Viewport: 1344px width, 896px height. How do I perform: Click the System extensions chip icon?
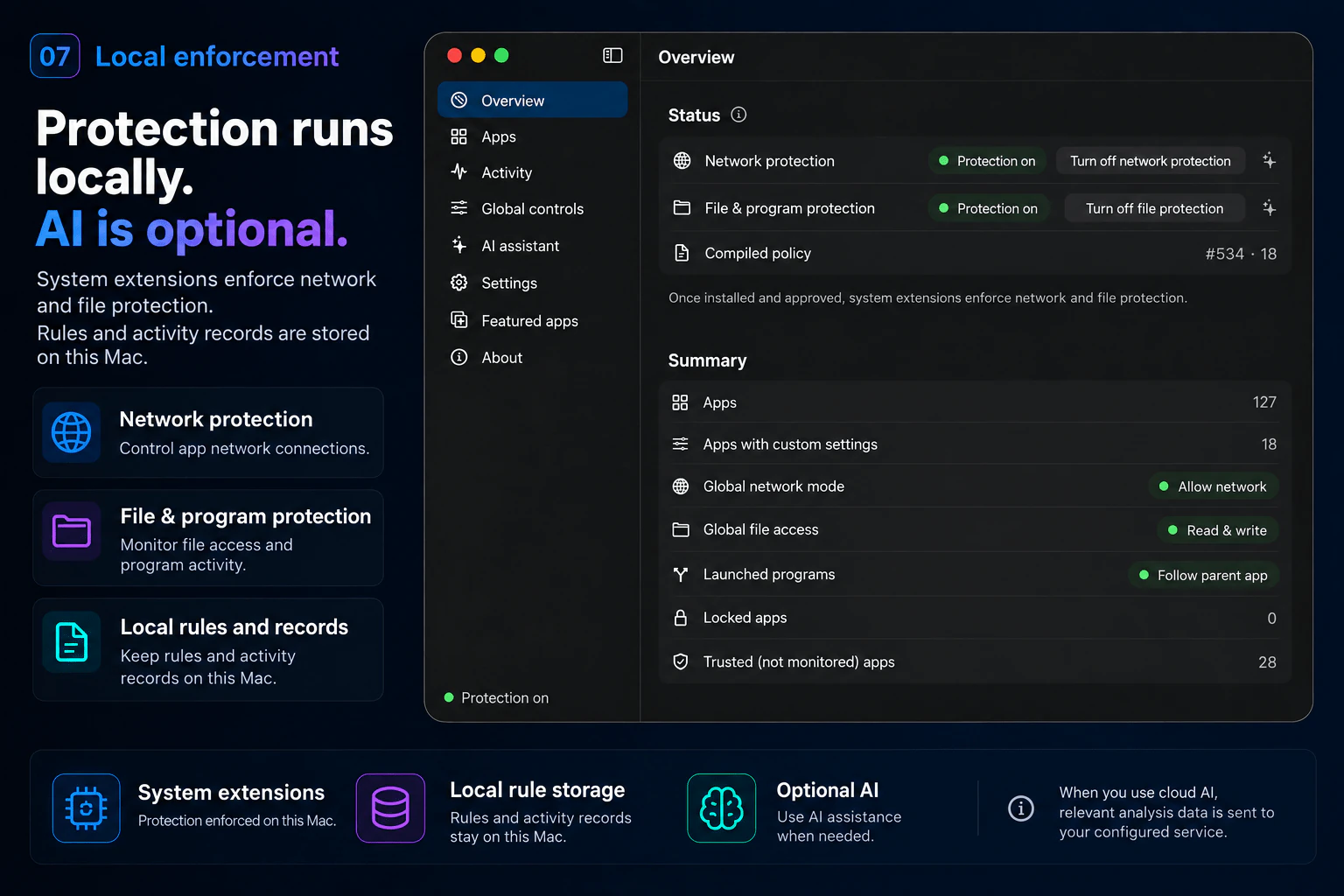(x=86, y=808)
